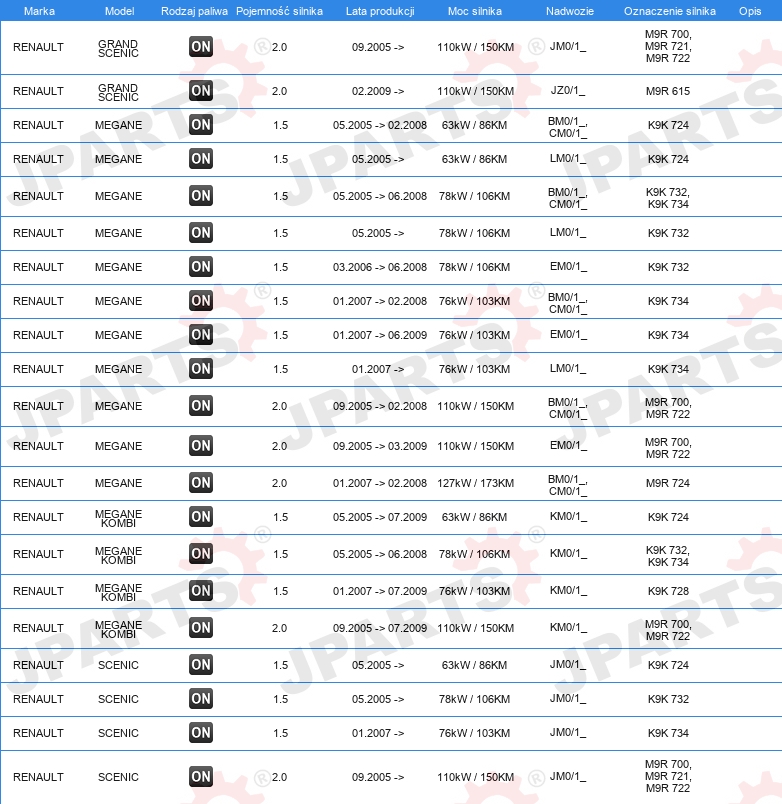782x804 pixels.
Task: Click ON badge for Megane BM0/1_ 78kW row
Action: tap(200, 195)
